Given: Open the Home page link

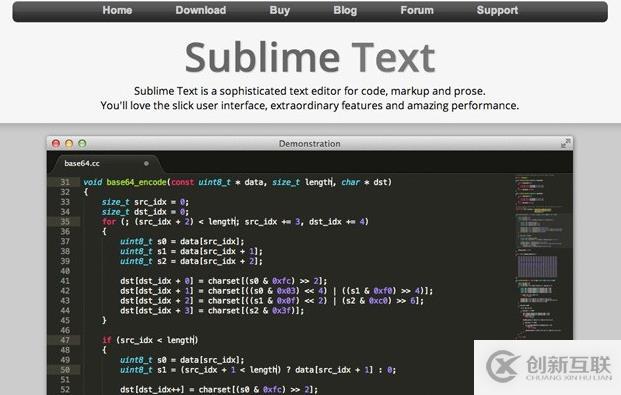Looking at the screenshot, I should click(117, 10).
